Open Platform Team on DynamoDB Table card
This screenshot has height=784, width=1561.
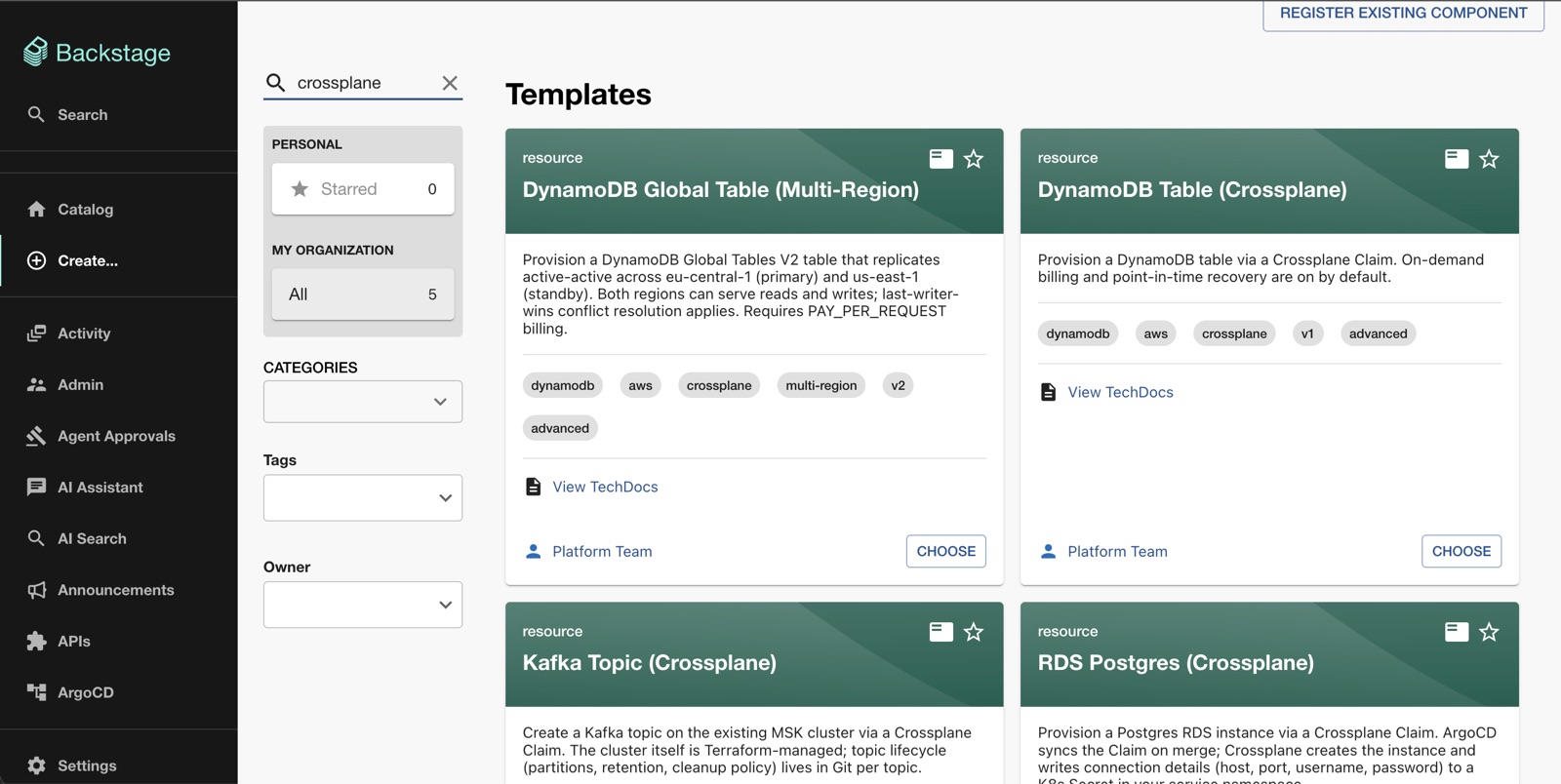click(x=1117, y=551)
